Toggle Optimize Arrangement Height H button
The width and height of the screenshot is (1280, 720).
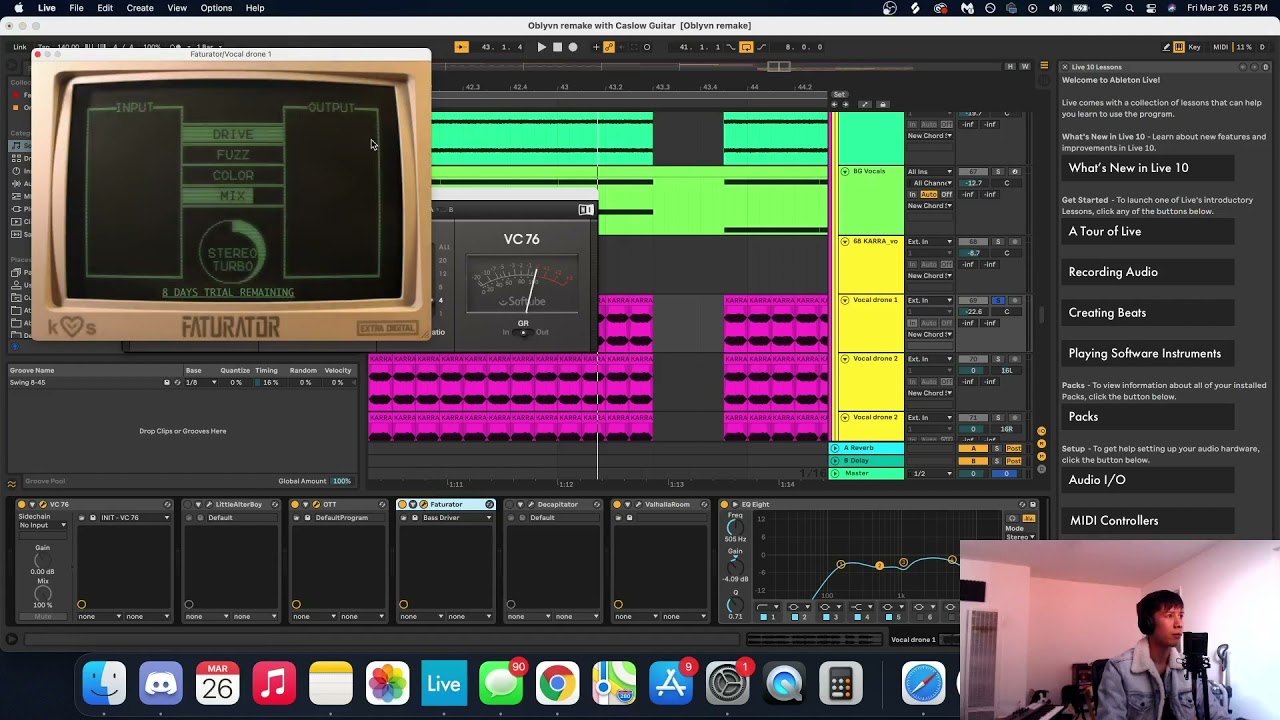click(x=1010, y=67)
